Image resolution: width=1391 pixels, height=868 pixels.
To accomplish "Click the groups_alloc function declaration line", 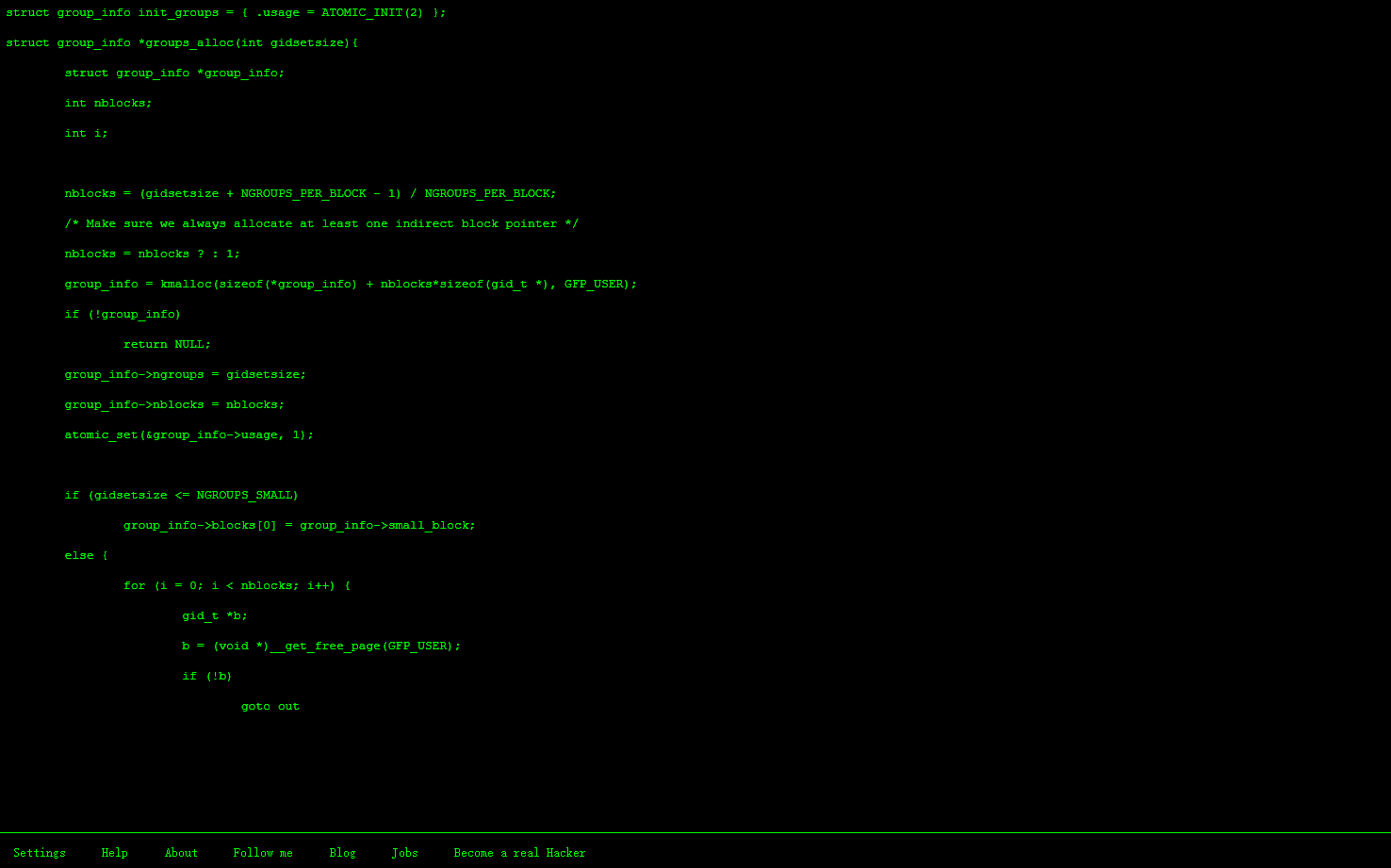I will click(x=182, y=43).
